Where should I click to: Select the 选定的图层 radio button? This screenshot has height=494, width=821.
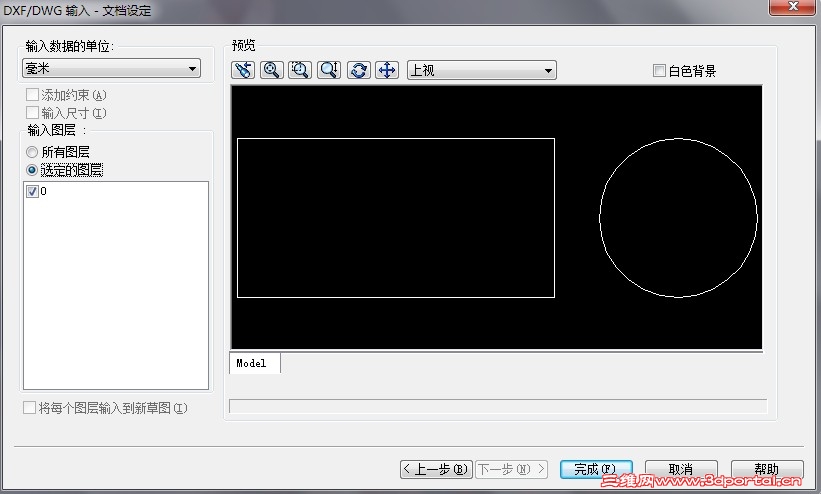[32, 170]
